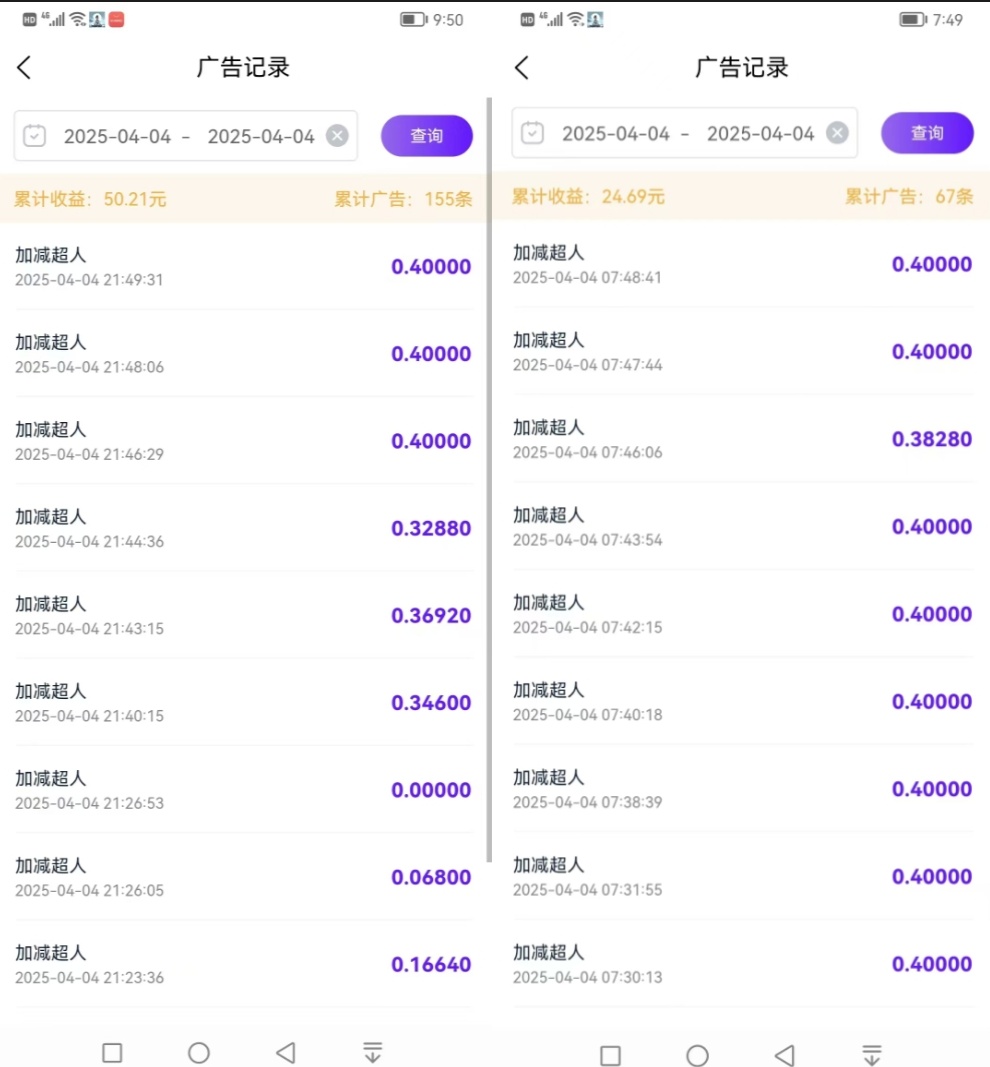Tap left 查询 search button
This screenshot has height=1067, width=990.
click(427, 136)
